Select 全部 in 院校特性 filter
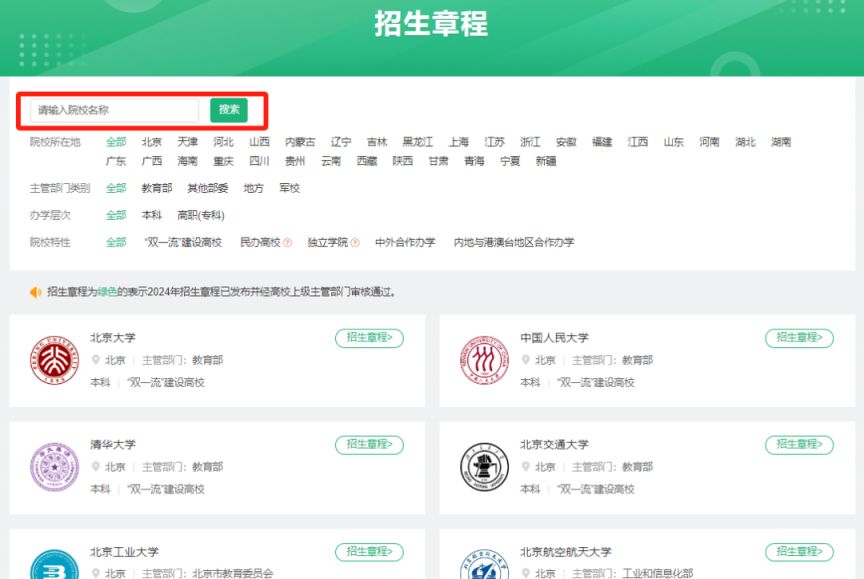 click(x=116, y=242)
